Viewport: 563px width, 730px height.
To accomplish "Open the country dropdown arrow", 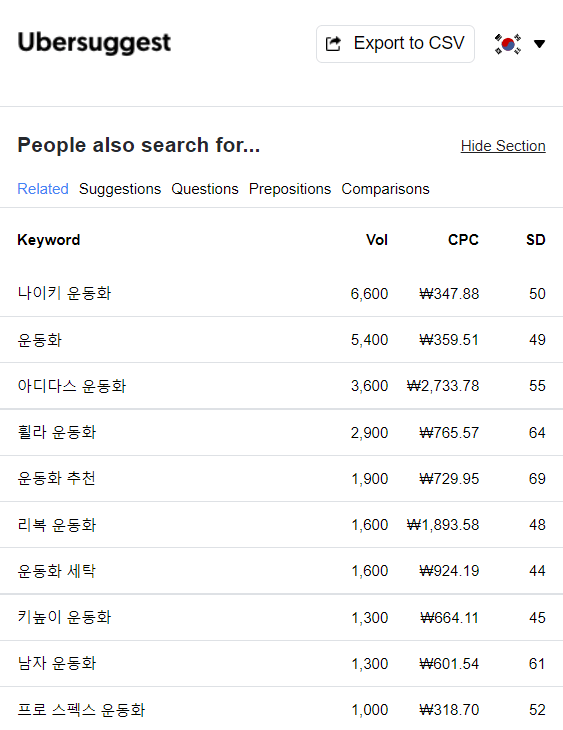I will pyautogui.click(x=539, y=44).
